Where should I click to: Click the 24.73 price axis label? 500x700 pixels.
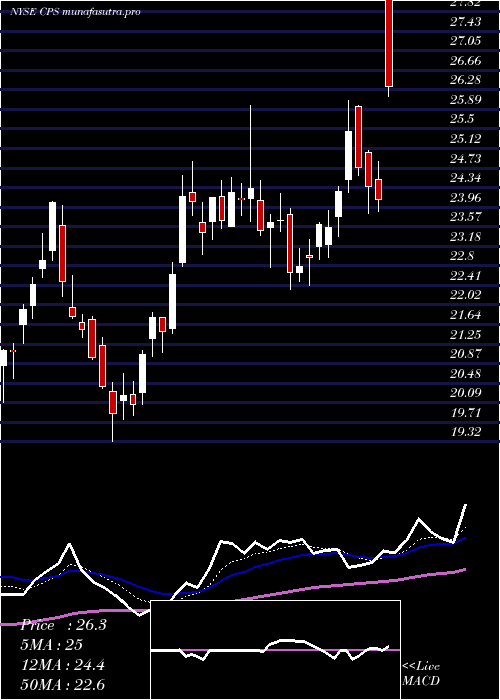pos(466,158)
